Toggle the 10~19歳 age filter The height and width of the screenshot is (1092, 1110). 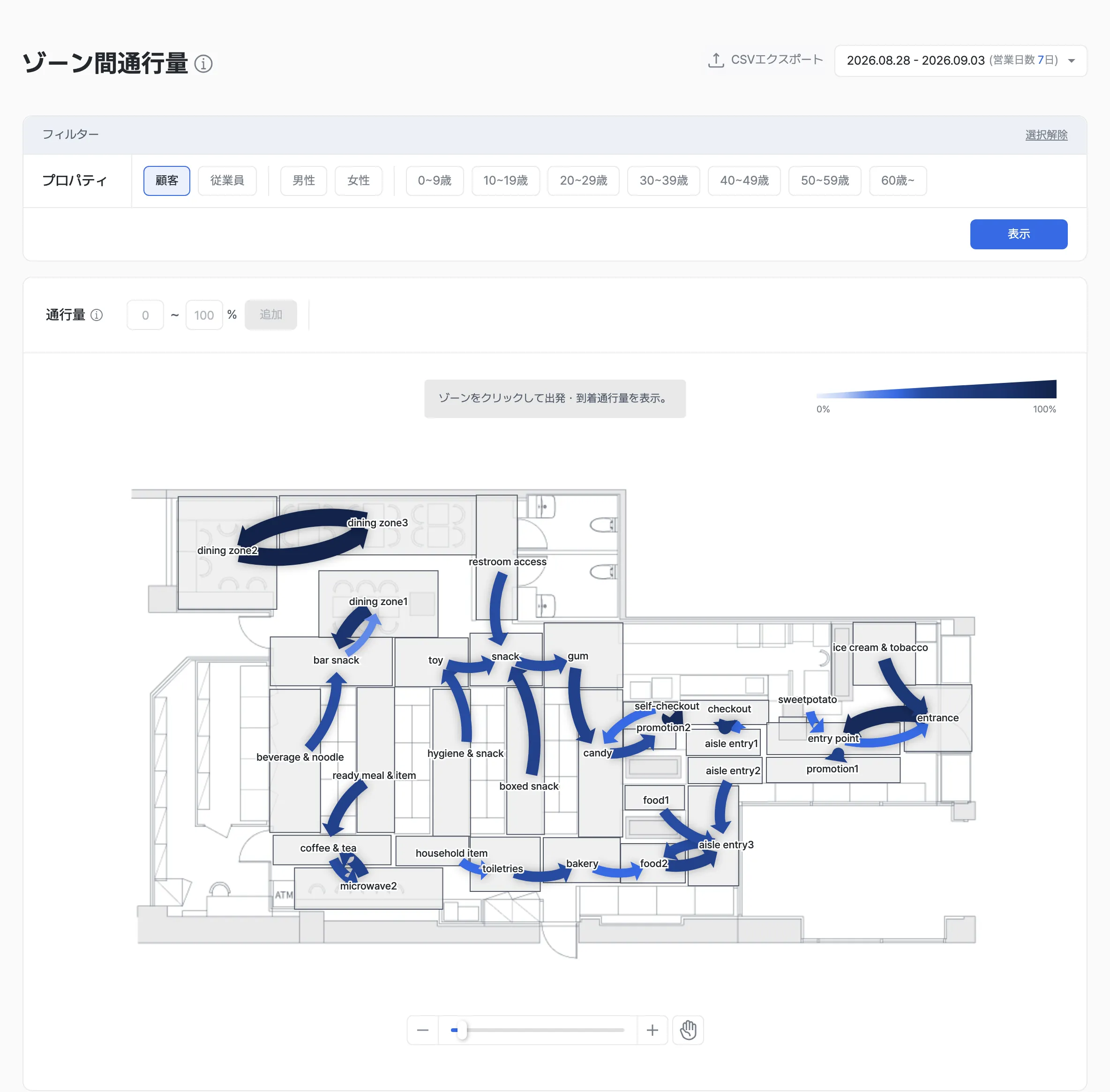coord(505,180)
